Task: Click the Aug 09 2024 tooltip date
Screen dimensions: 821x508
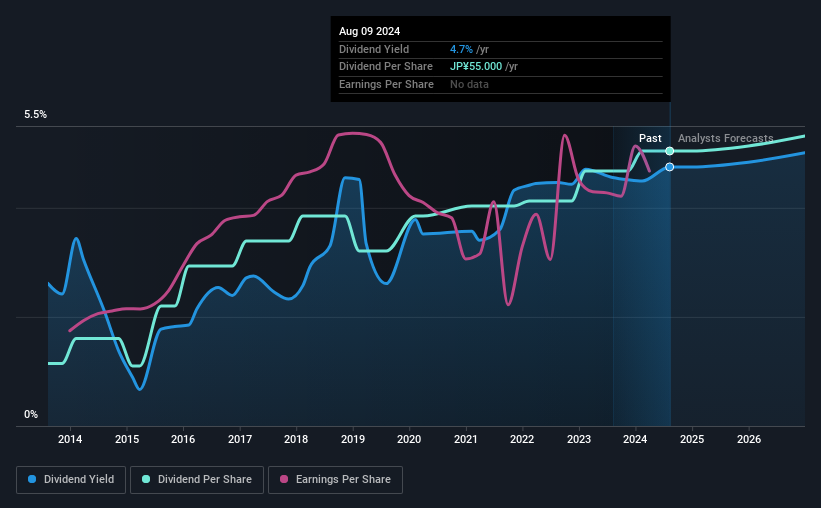Action: point(369,31)
